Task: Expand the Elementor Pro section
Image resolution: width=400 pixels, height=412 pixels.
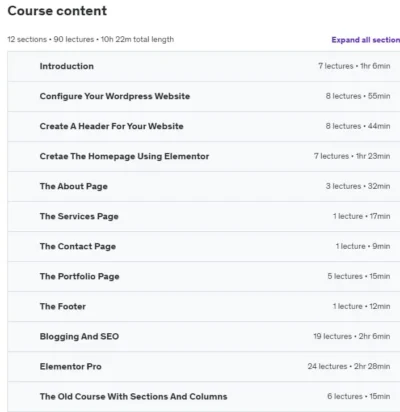Action: (x=204, y=366)
